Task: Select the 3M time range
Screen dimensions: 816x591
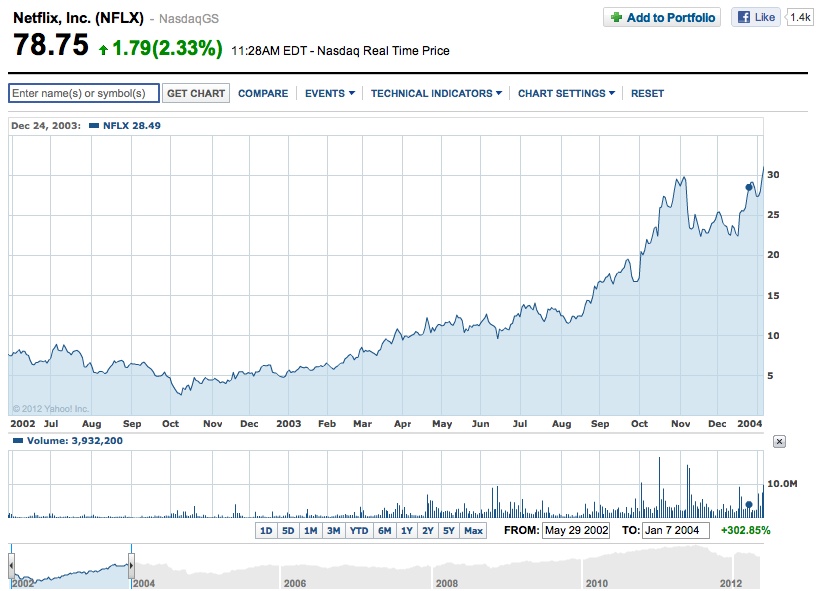Action: click(334, 531)
